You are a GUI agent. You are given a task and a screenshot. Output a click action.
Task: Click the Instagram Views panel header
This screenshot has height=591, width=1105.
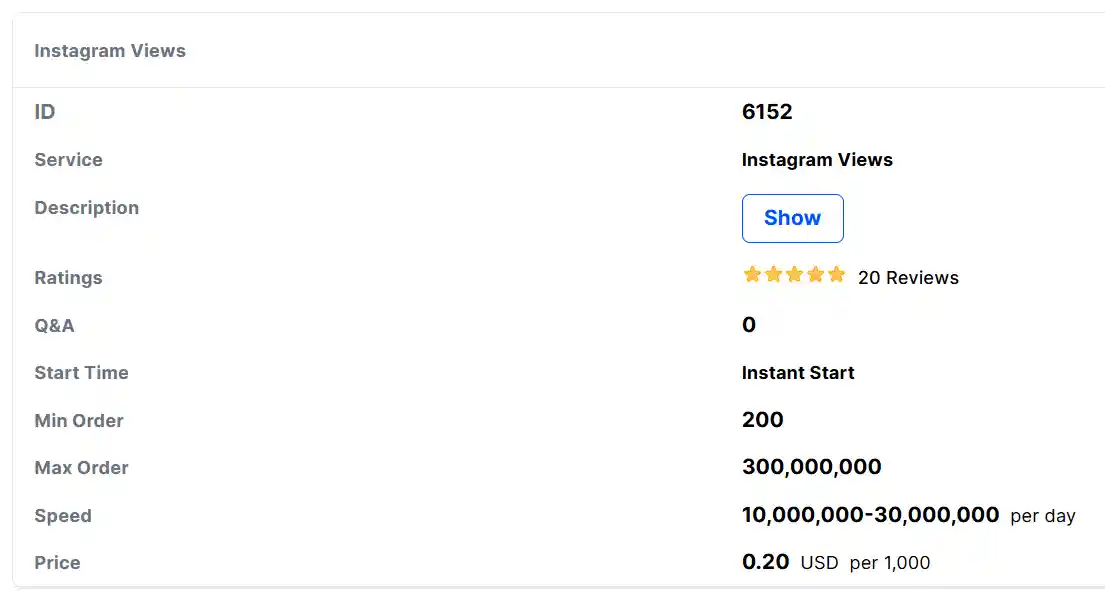click(110, 51)
